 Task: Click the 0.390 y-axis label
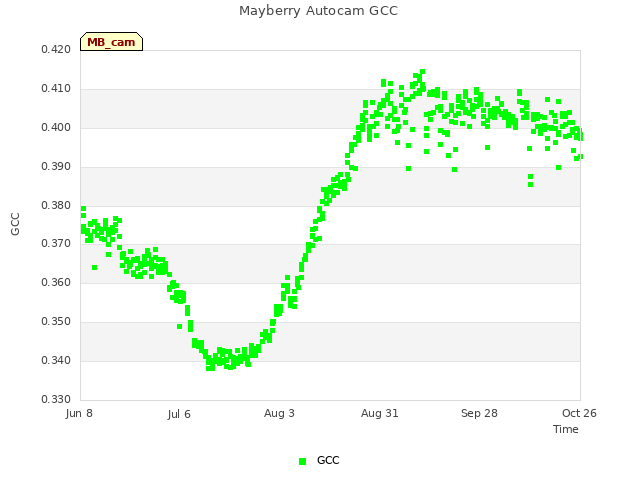click(x=56, y=167)
